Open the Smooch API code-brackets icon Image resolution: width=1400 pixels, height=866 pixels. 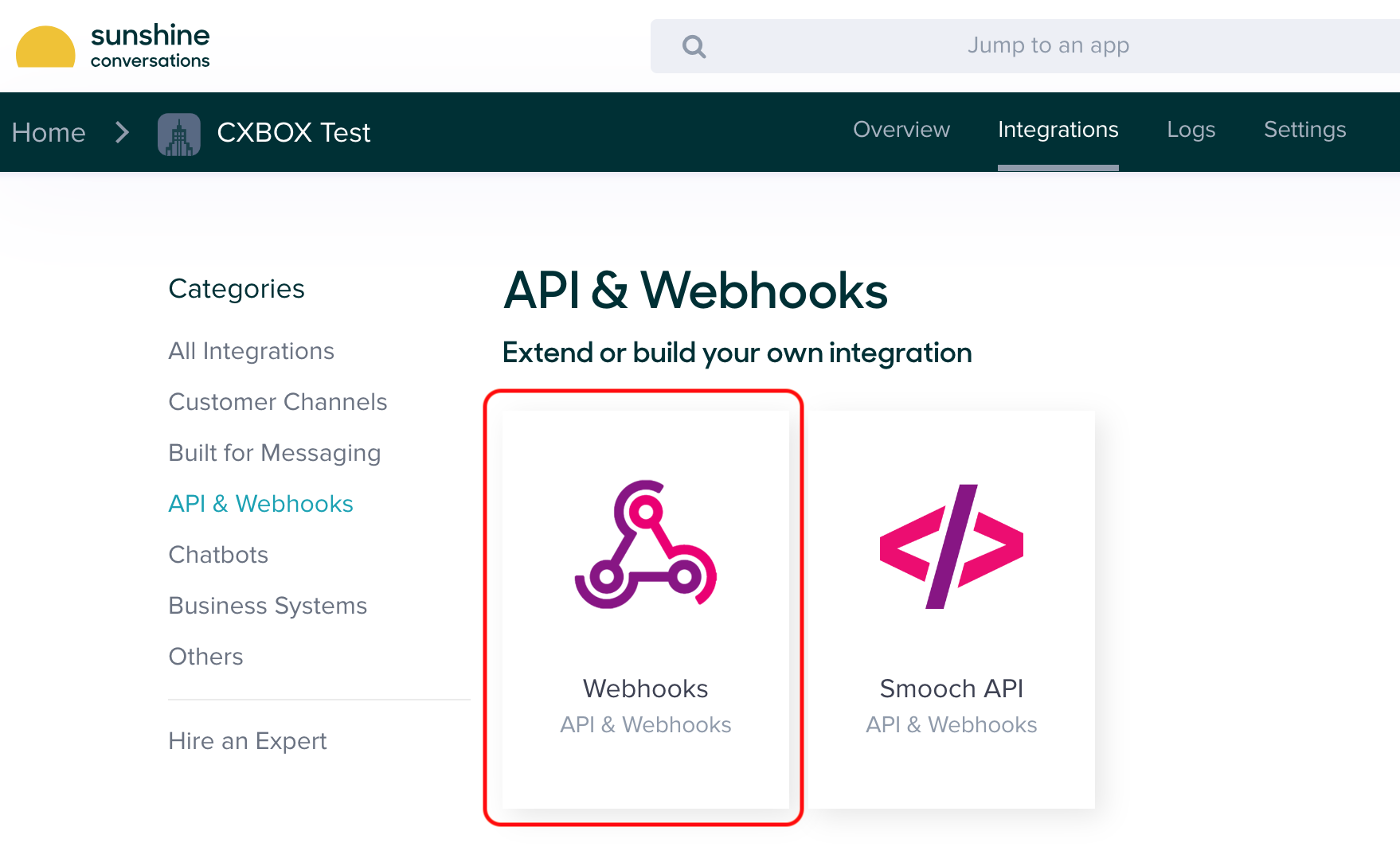pos(952,546)
